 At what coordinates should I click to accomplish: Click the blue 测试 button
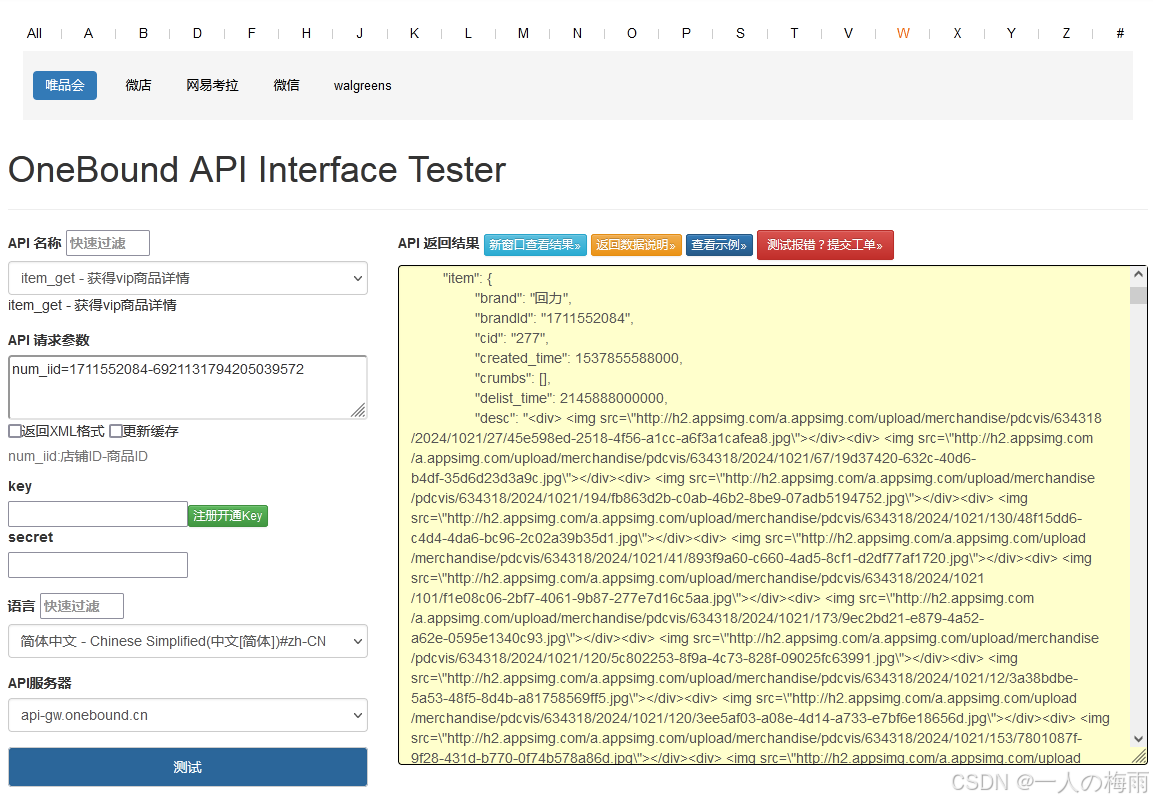pyautogui.click(x=188, y=767)
